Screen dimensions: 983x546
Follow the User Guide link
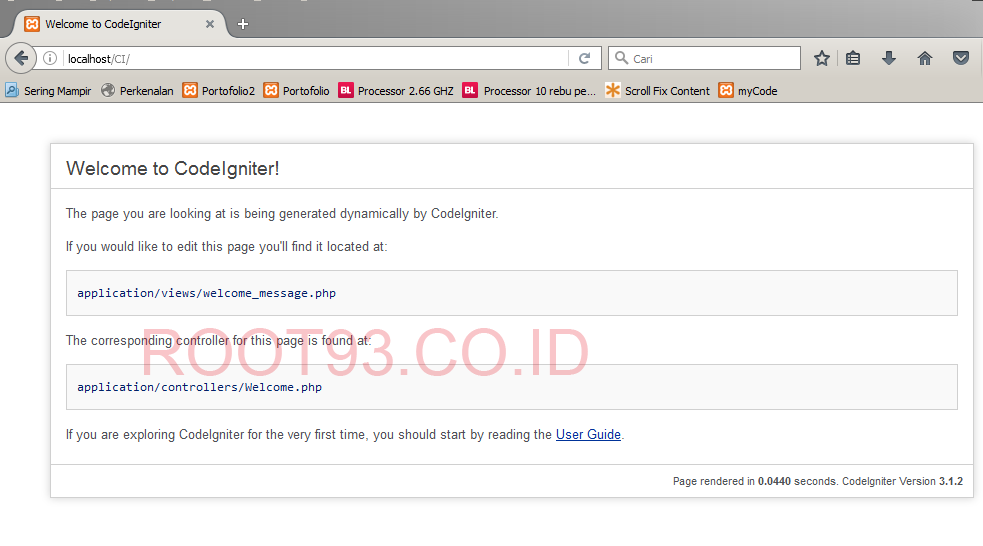point(588,434)
